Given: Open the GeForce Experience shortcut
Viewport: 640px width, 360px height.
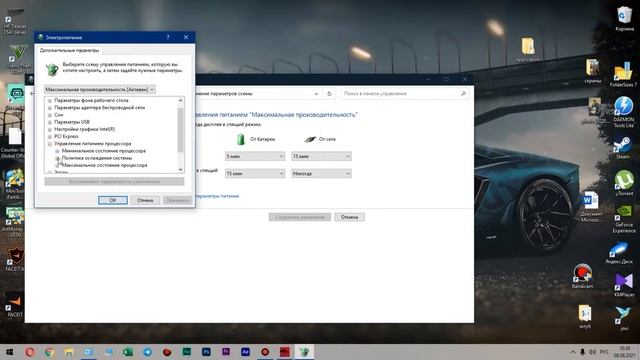Looking at the screenshot, I should [624, 219].
